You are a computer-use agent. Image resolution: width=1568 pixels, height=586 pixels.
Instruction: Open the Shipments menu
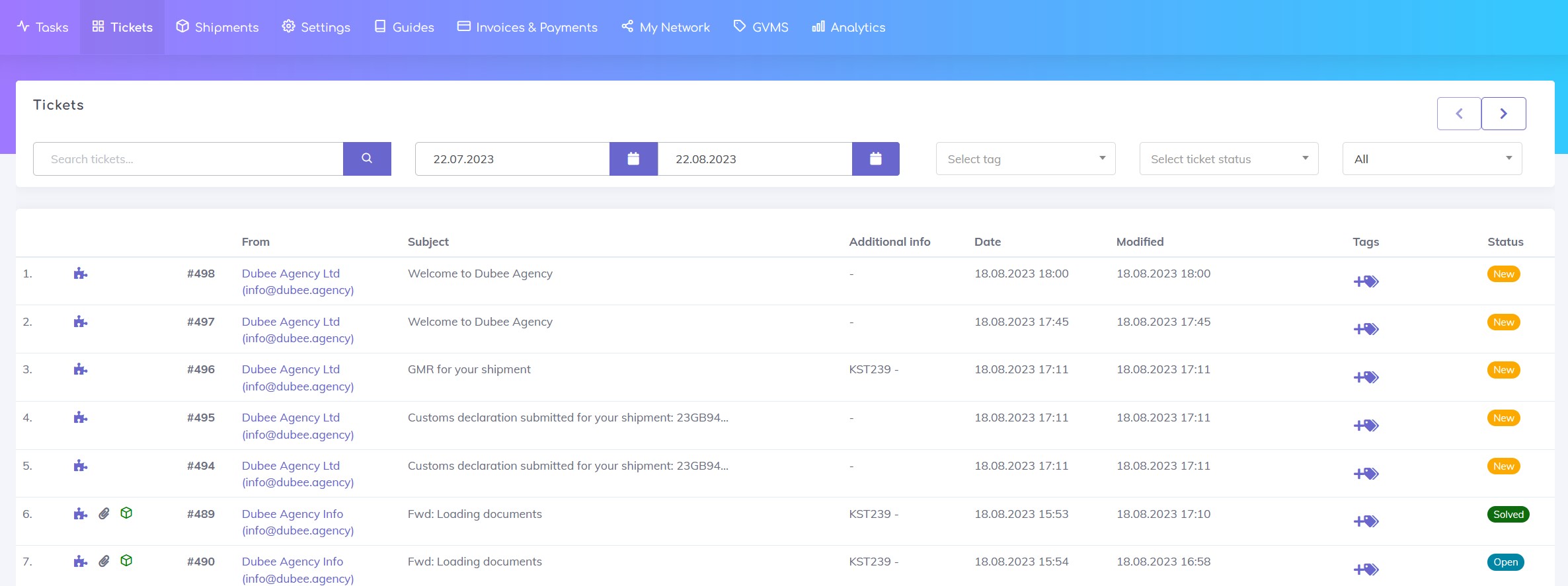pos(217,27)
